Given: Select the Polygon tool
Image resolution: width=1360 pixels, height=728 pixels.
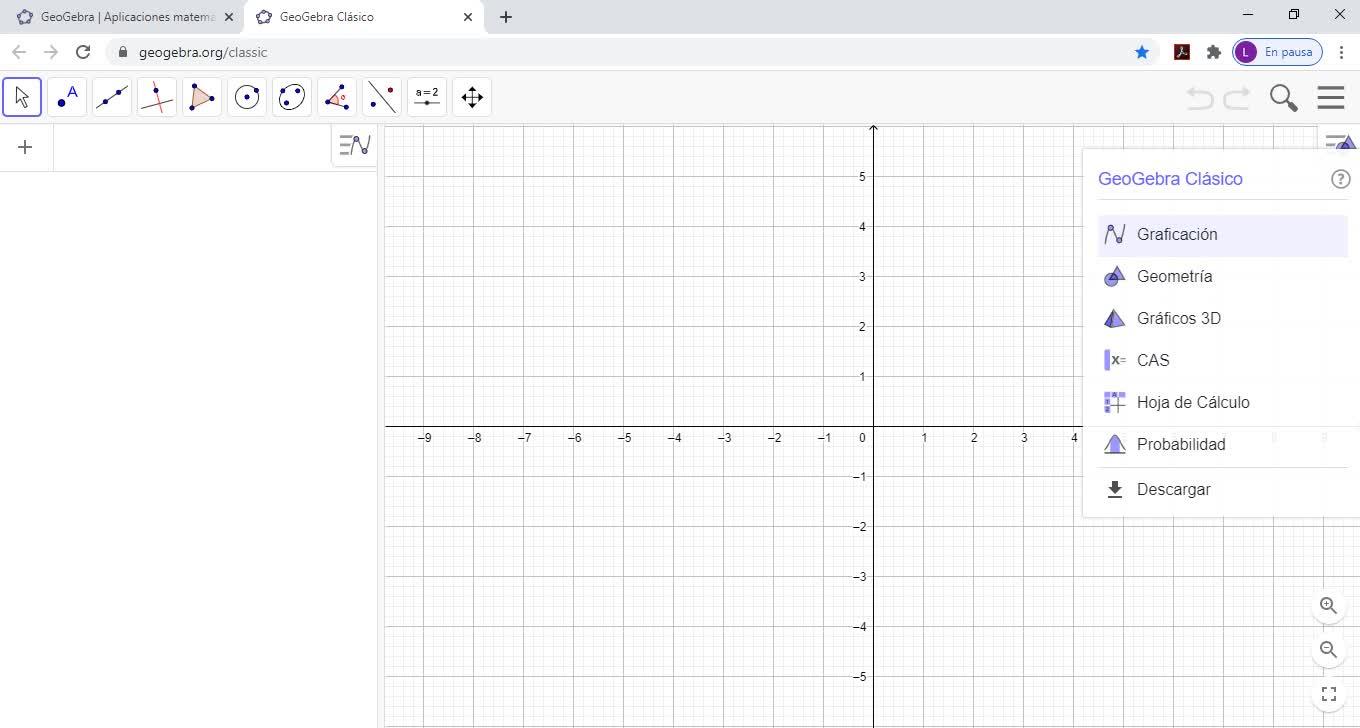Looking at the screenshot, I should (202, 97).
